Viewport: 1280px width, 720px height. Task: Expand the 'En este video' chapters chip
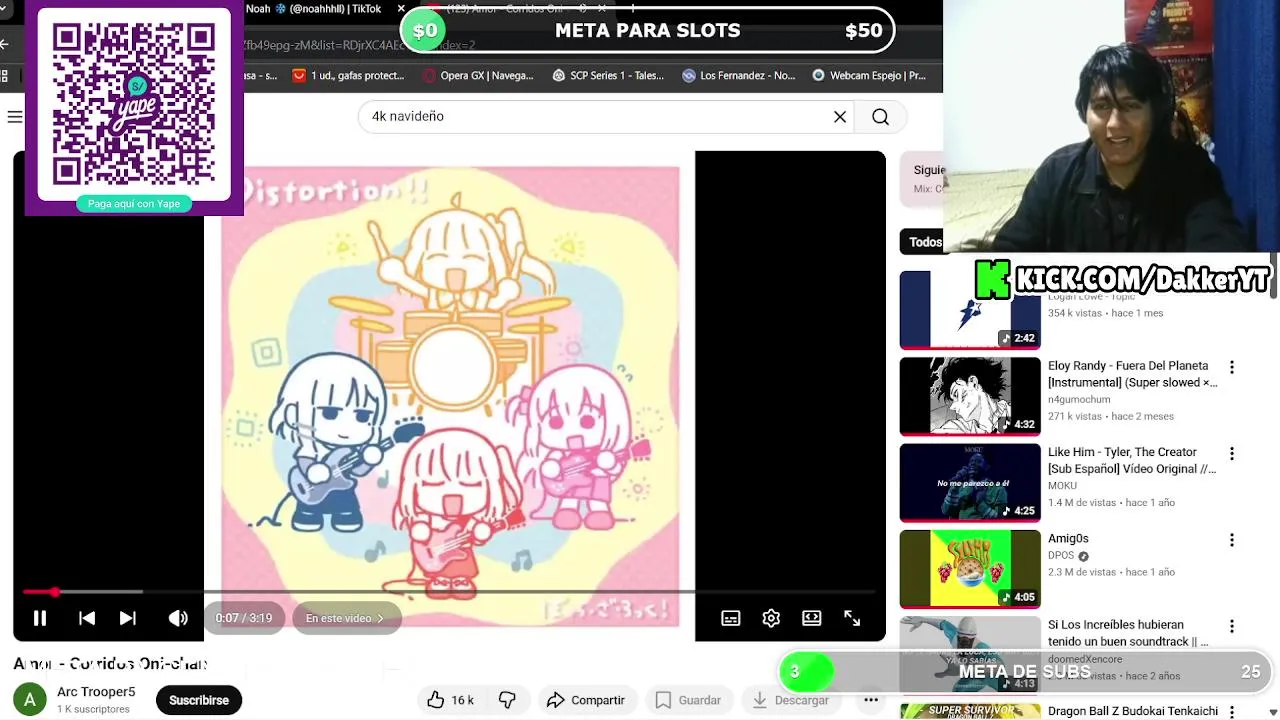point(345,618)
